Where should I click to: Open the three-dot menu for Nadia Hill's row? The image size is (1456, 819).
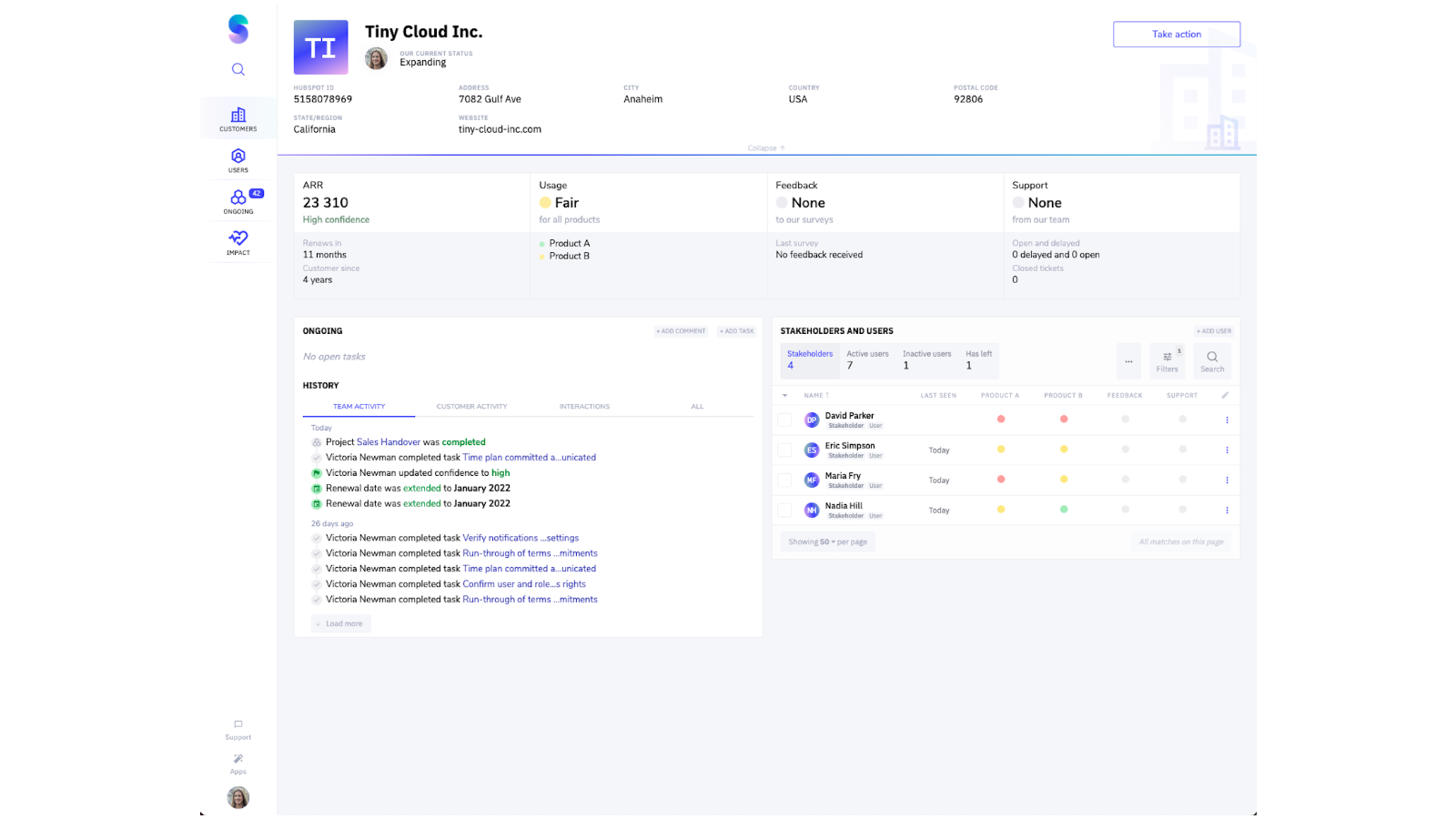click(x=1227, y=510)
